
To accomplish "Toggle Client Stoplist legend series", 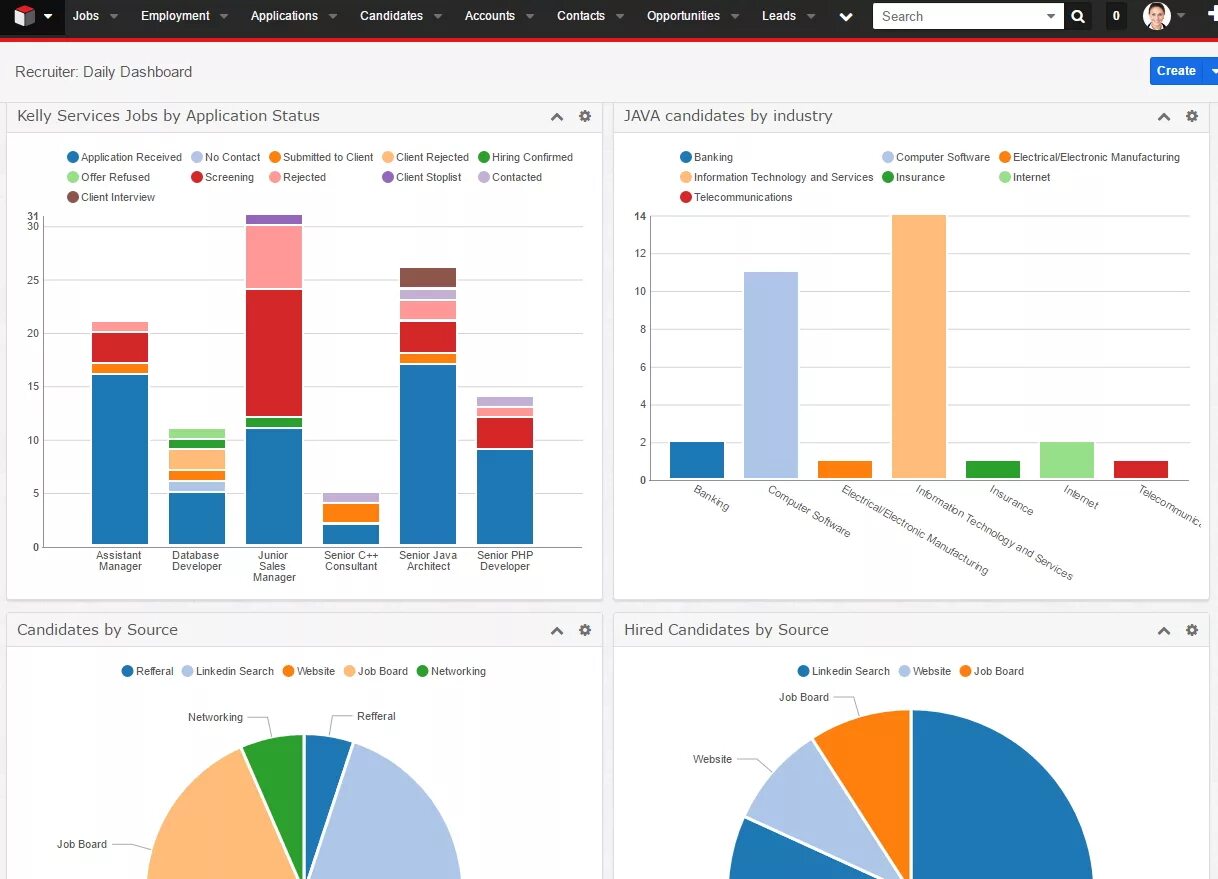I will (x=421, y=177).
